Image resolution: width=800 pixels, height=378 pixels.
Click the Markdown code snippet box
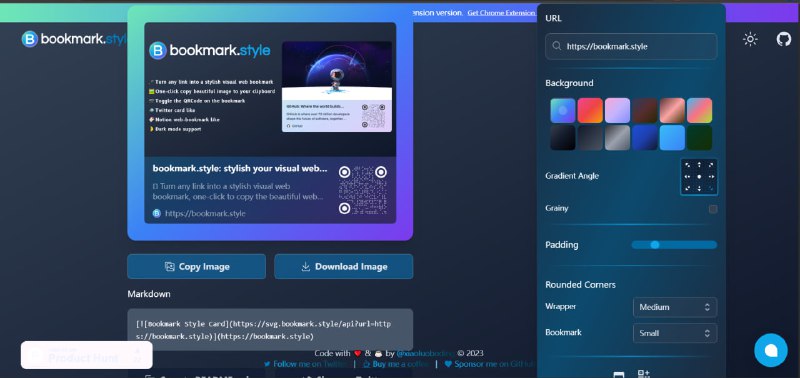(x=270, y=330)
